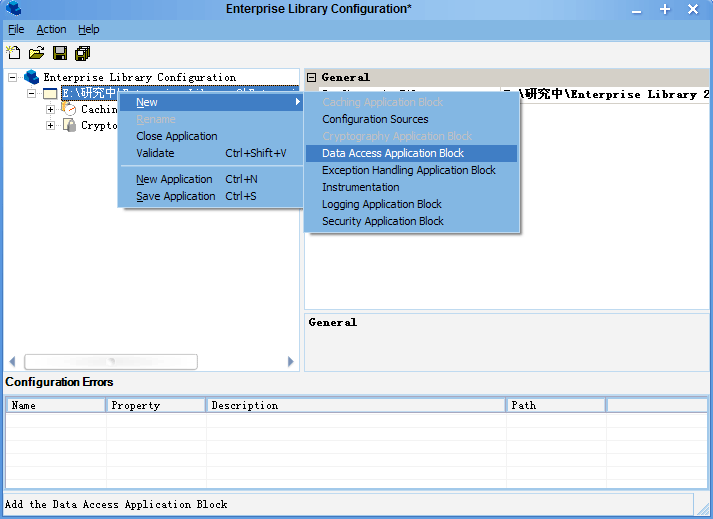Image resolution: width=713 pixels, height=519 pixels.
Task: Open the File menu
Action: [16, 30]
